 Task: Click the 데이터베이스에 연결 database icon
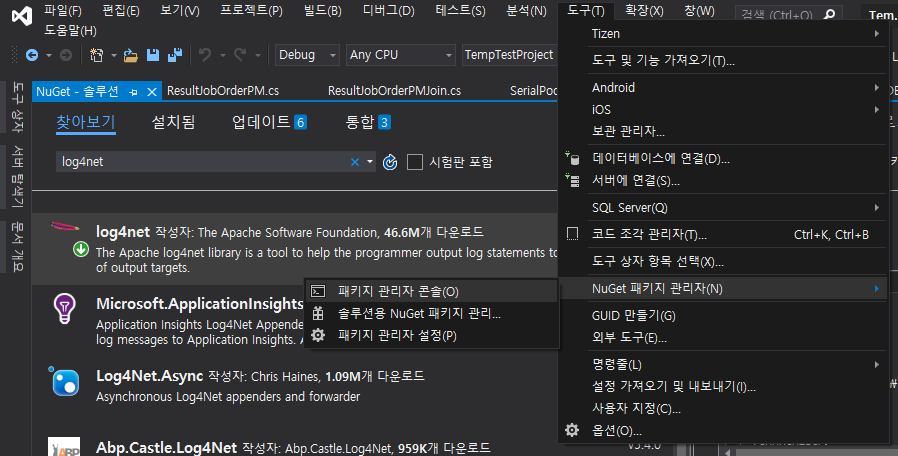[572, 158]
